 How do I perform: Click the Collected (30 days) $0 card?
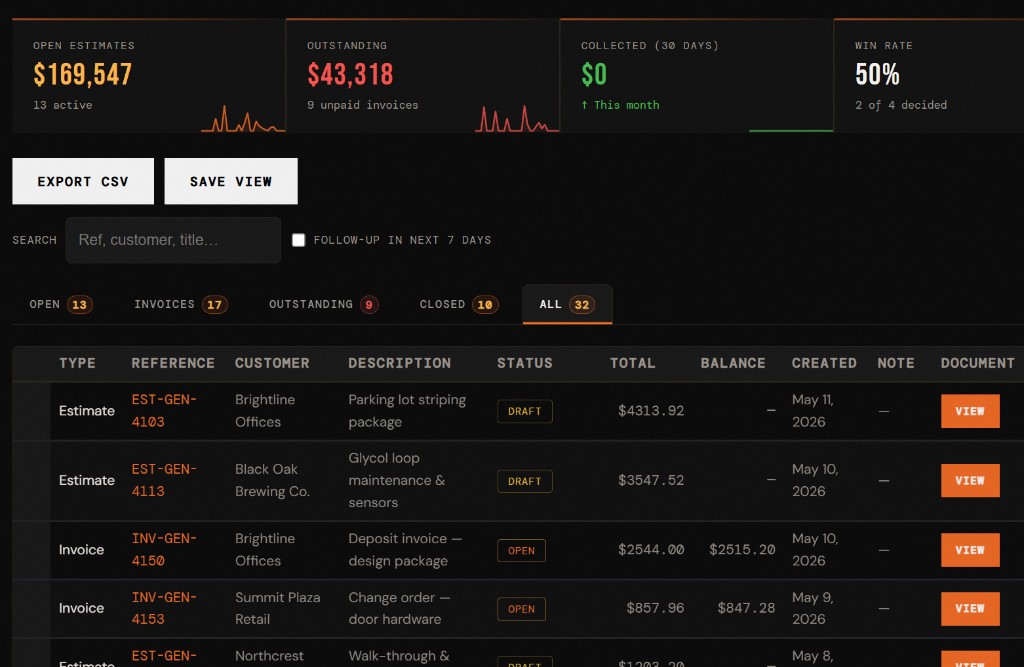coord(696,76)
